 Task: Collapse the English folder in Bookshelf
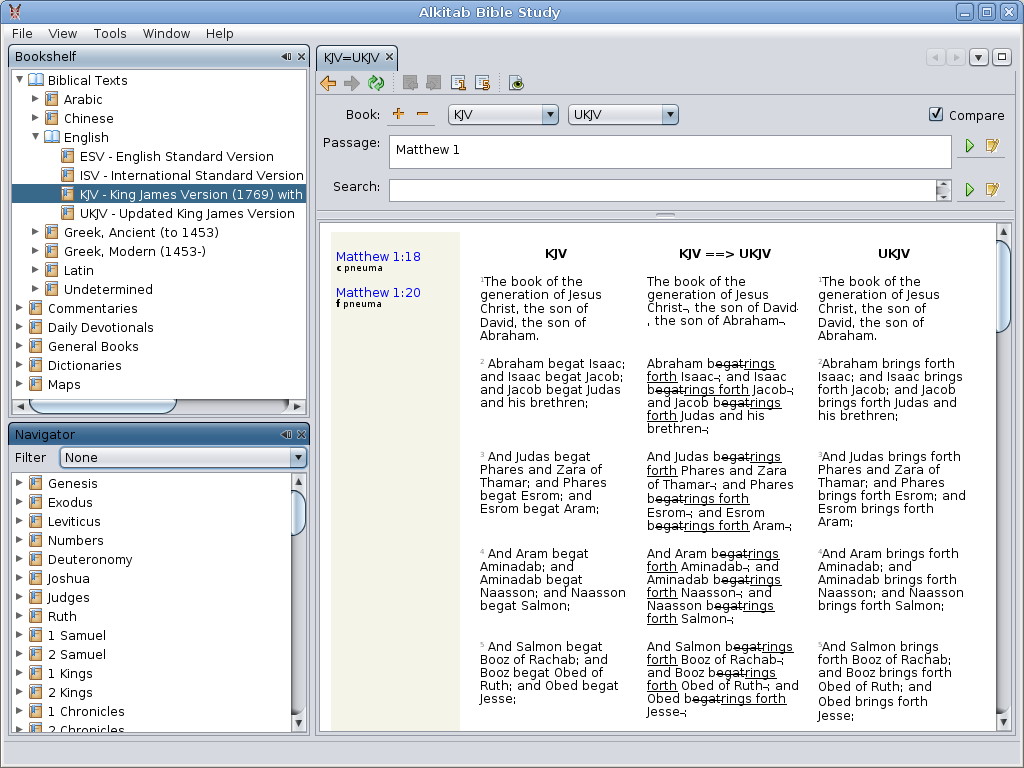(x=36, y=137)
